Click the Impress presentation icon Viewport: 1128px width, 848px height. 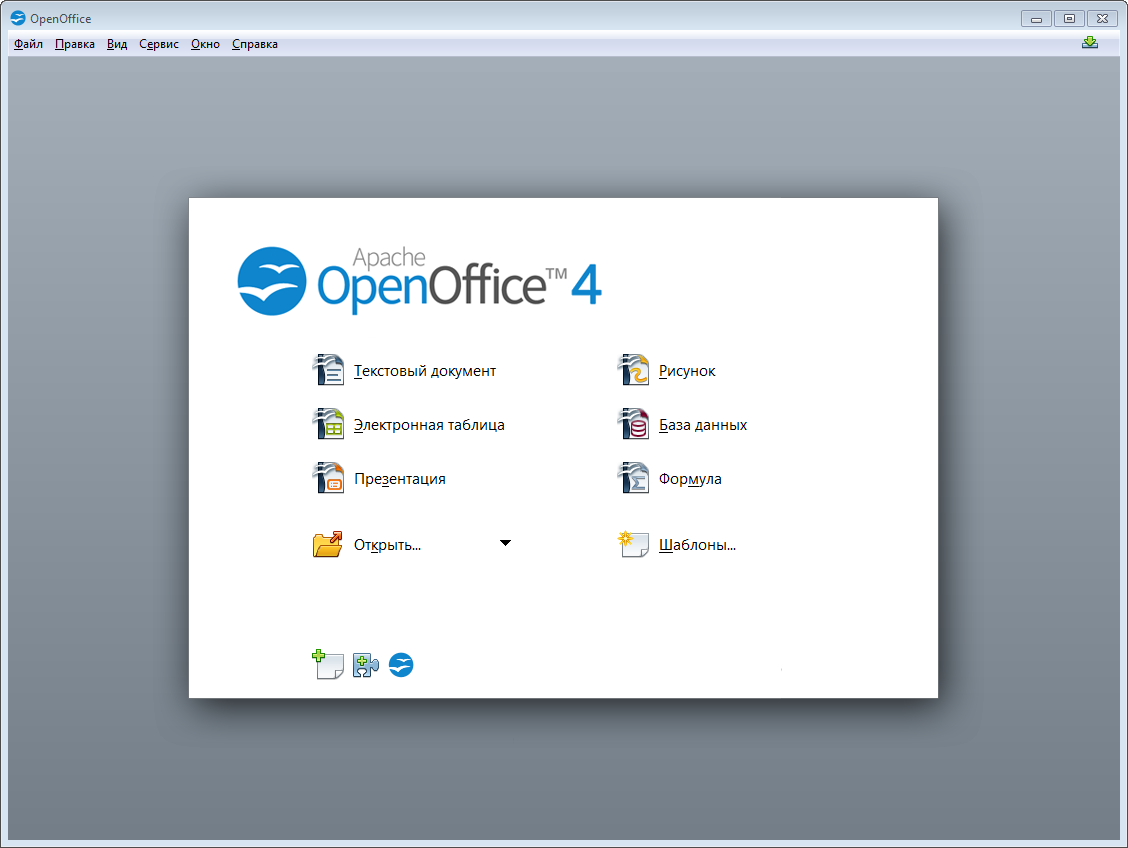point(328,478)
